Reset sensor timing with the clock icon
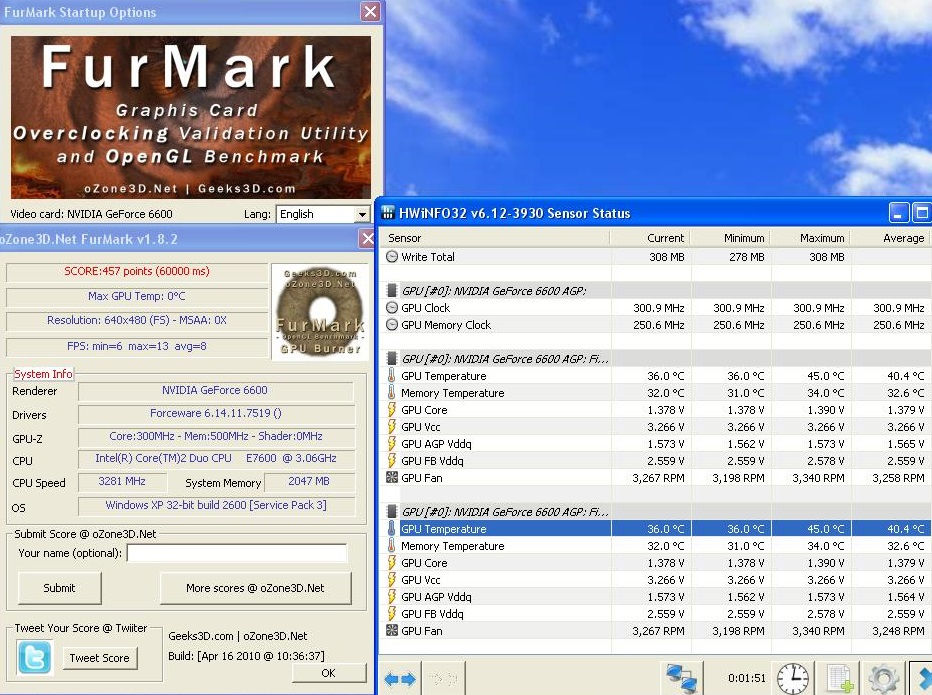932x695 pixels. pos(792,678)
